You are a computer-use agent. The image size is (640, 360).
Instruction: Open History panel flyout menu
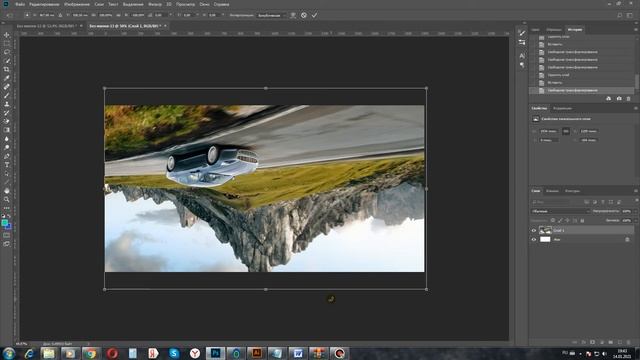636,29
